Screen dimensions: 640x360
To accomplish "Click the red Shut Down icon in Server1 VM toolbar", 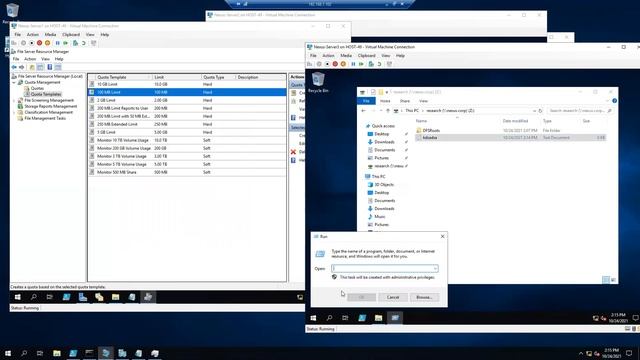I will point(40,43).
